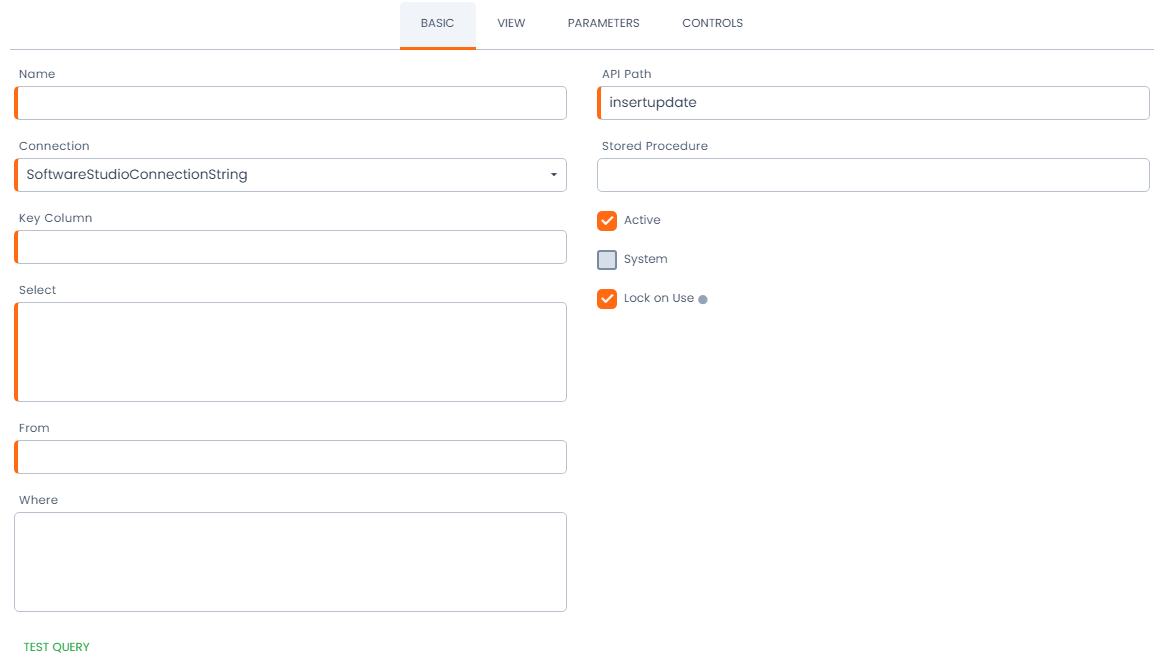
Task: Select the BASIC tab
Action: coord(437,23)
